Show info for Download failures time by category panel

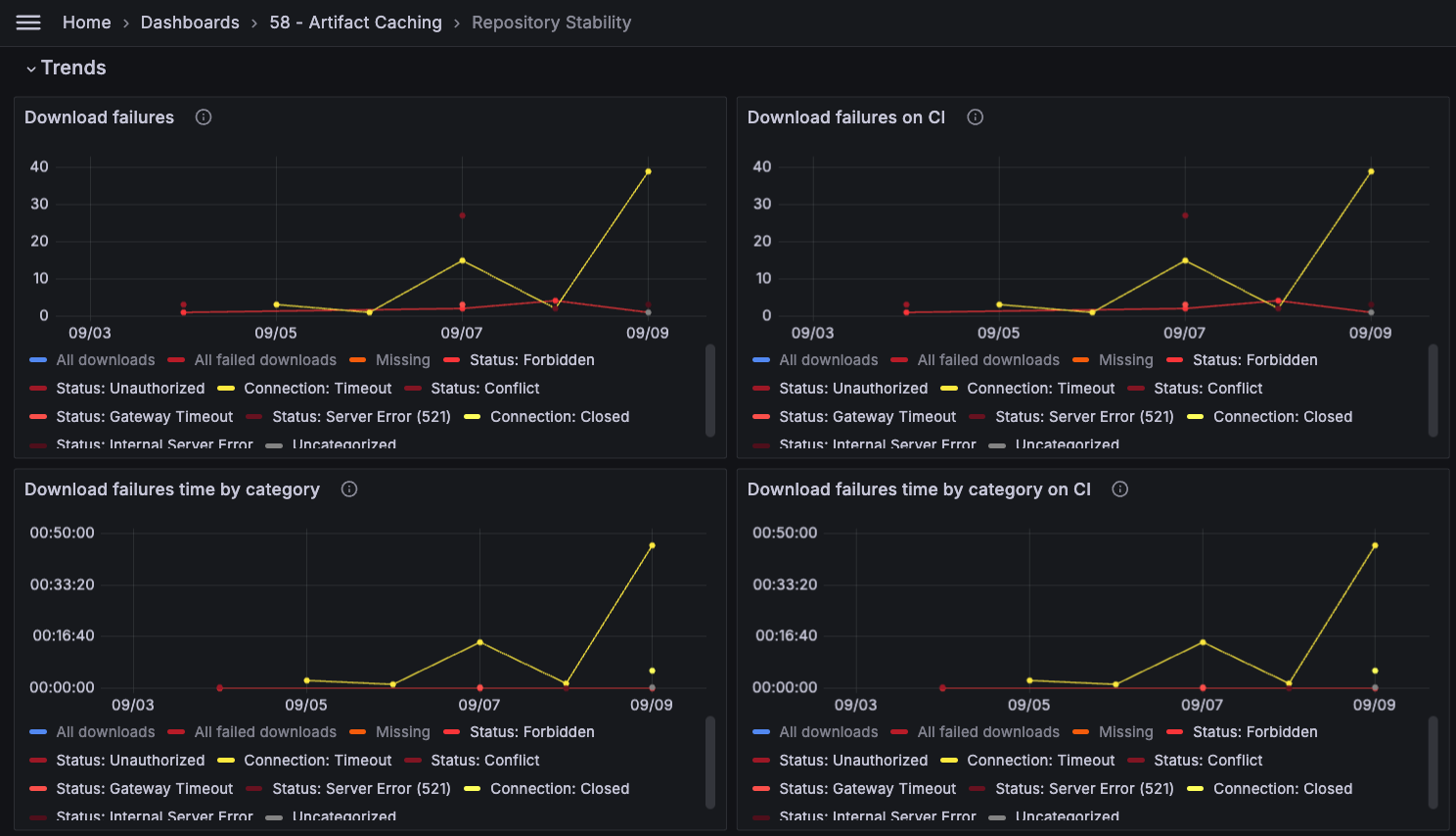pyautogui.click(x=349, y=489)
